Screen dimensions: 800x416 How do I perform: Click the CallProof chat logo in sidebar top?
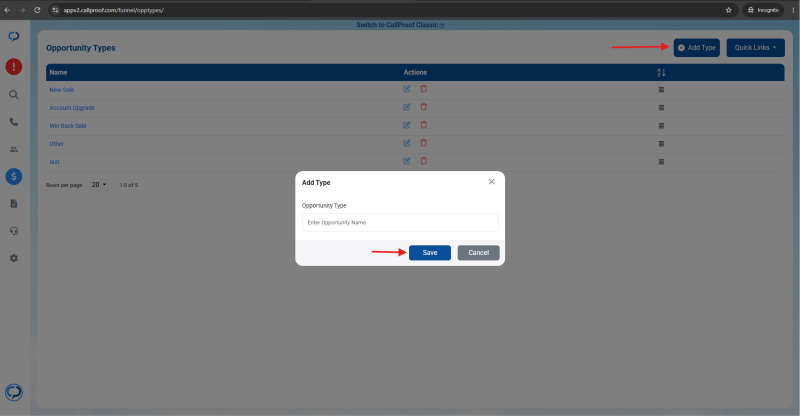(x=14, y=36)
